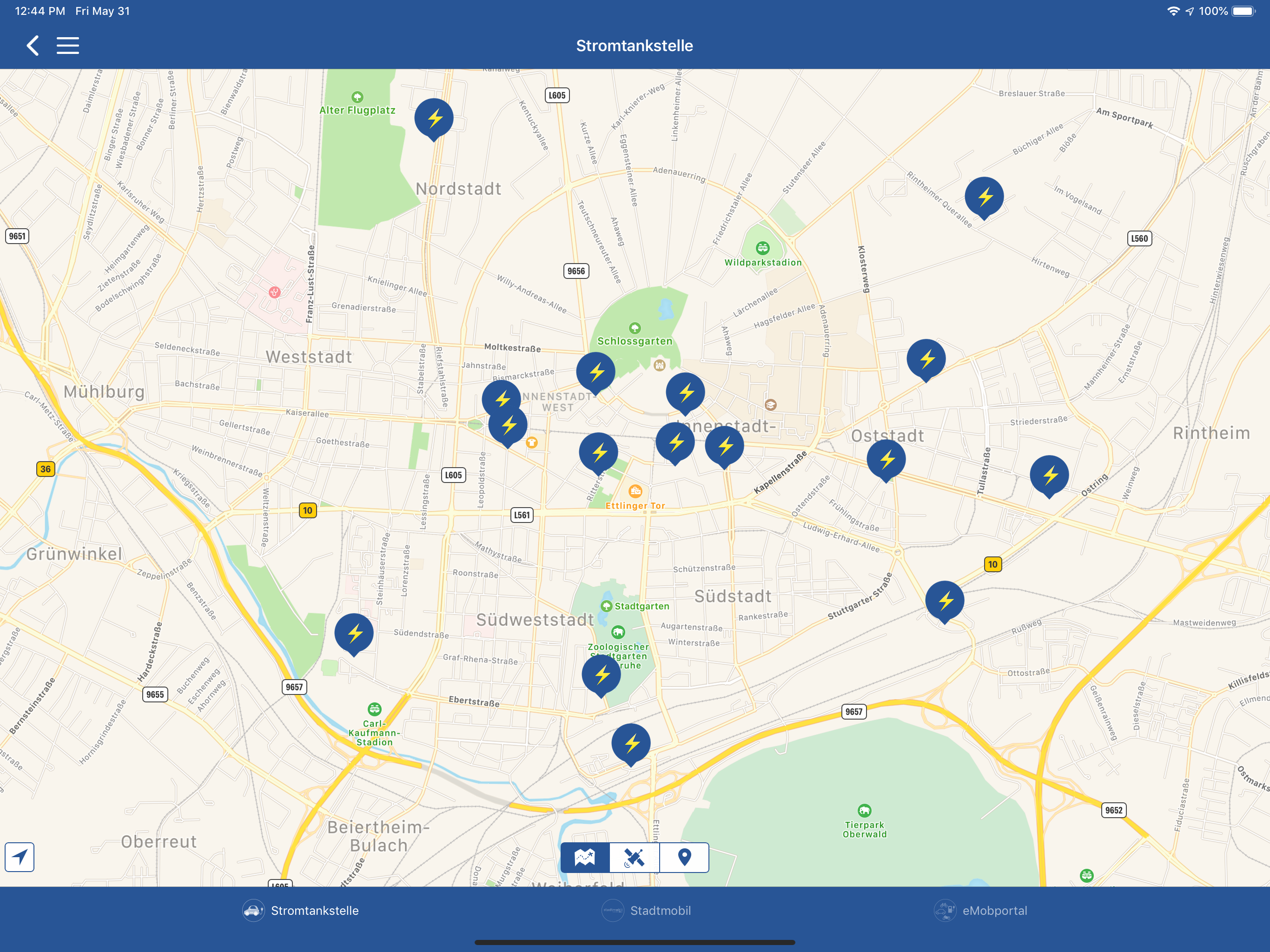
Task: Tap the Tierpark Oberwald marker
Action: coord(864,811)
